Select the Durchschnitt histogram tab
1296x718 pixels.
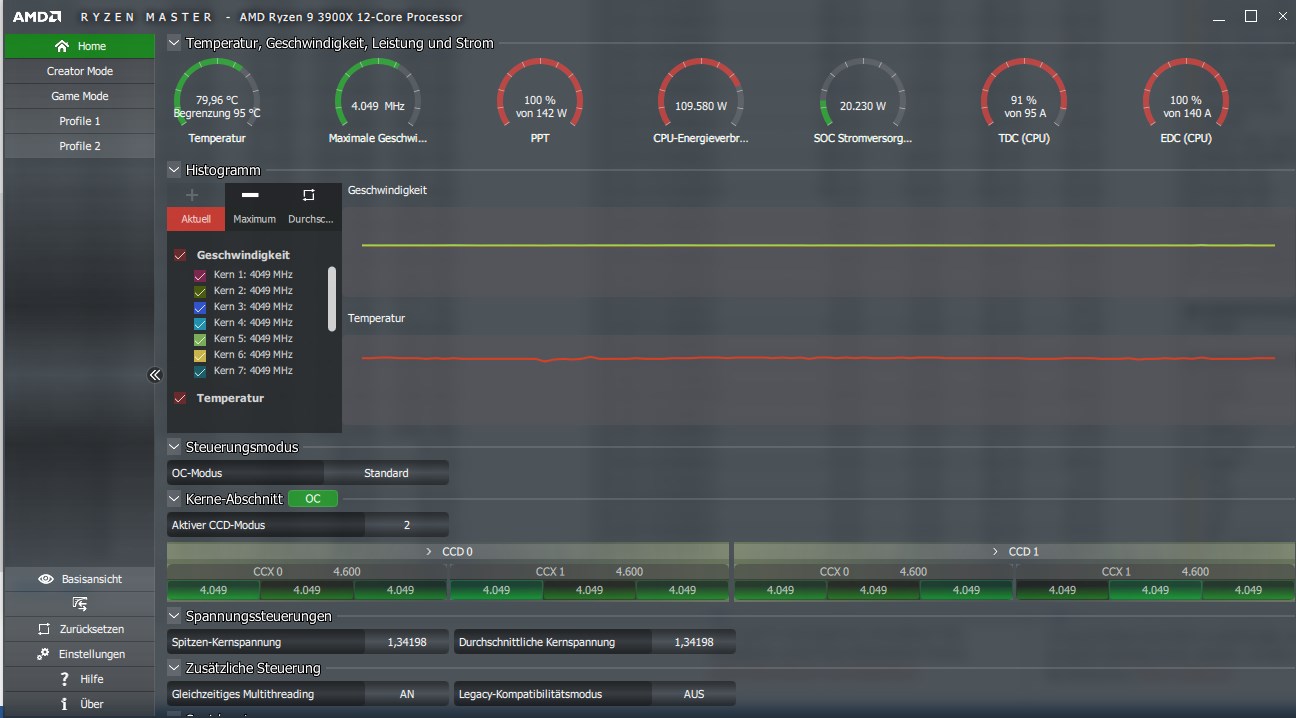point(311,219)
